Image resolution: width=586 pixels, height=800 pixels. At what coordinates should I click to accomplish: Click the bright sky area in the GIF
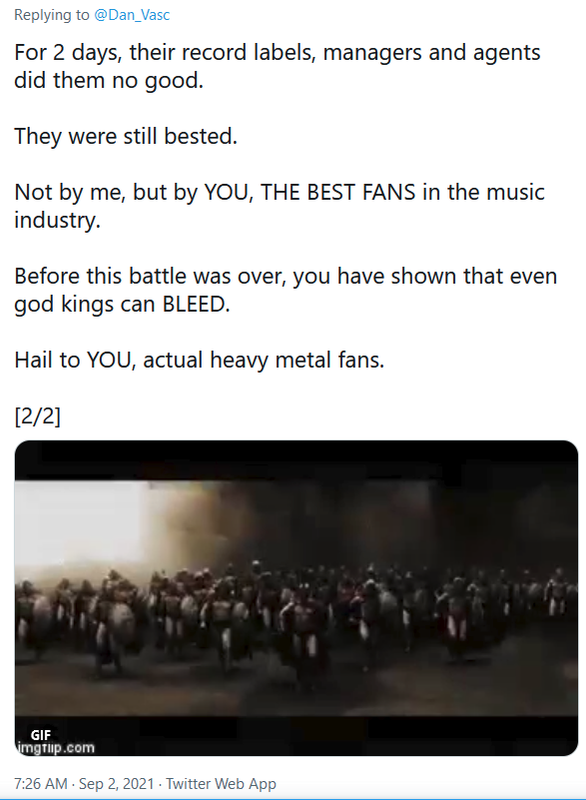[x=77, y=523]
